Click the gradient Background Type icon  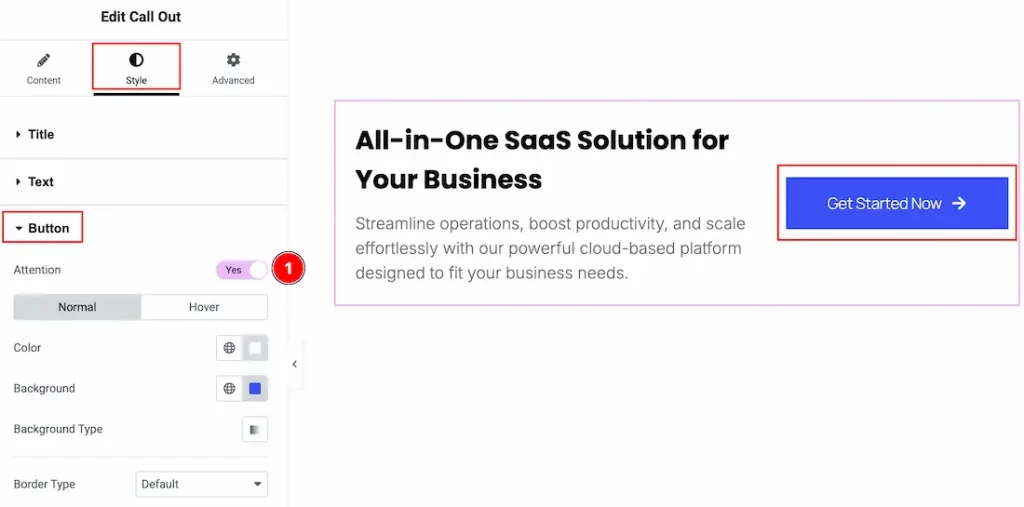click(x=255, y=429)
